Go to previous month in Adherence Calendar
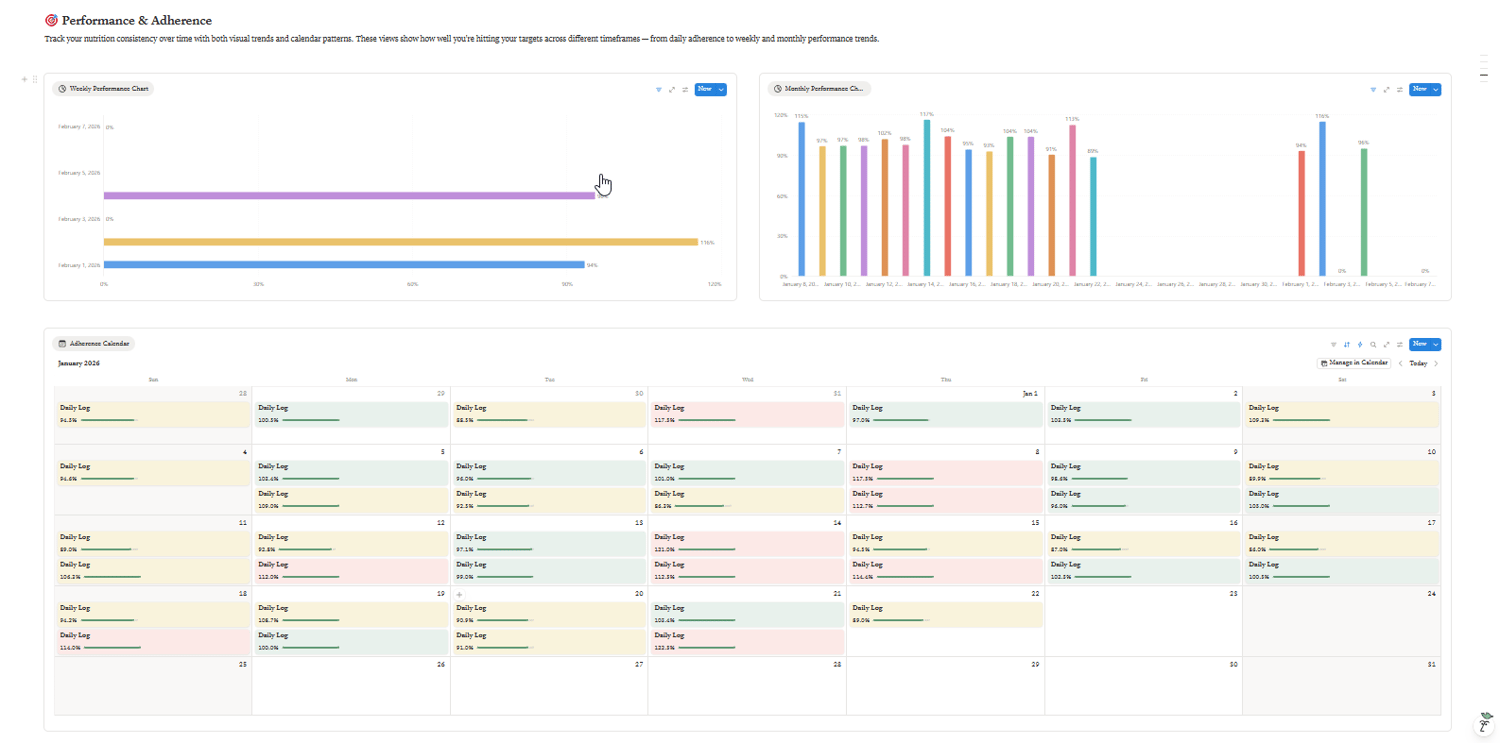Image resolution: width=1500 pixels, height=743 pixels. tap(1400, 363)
